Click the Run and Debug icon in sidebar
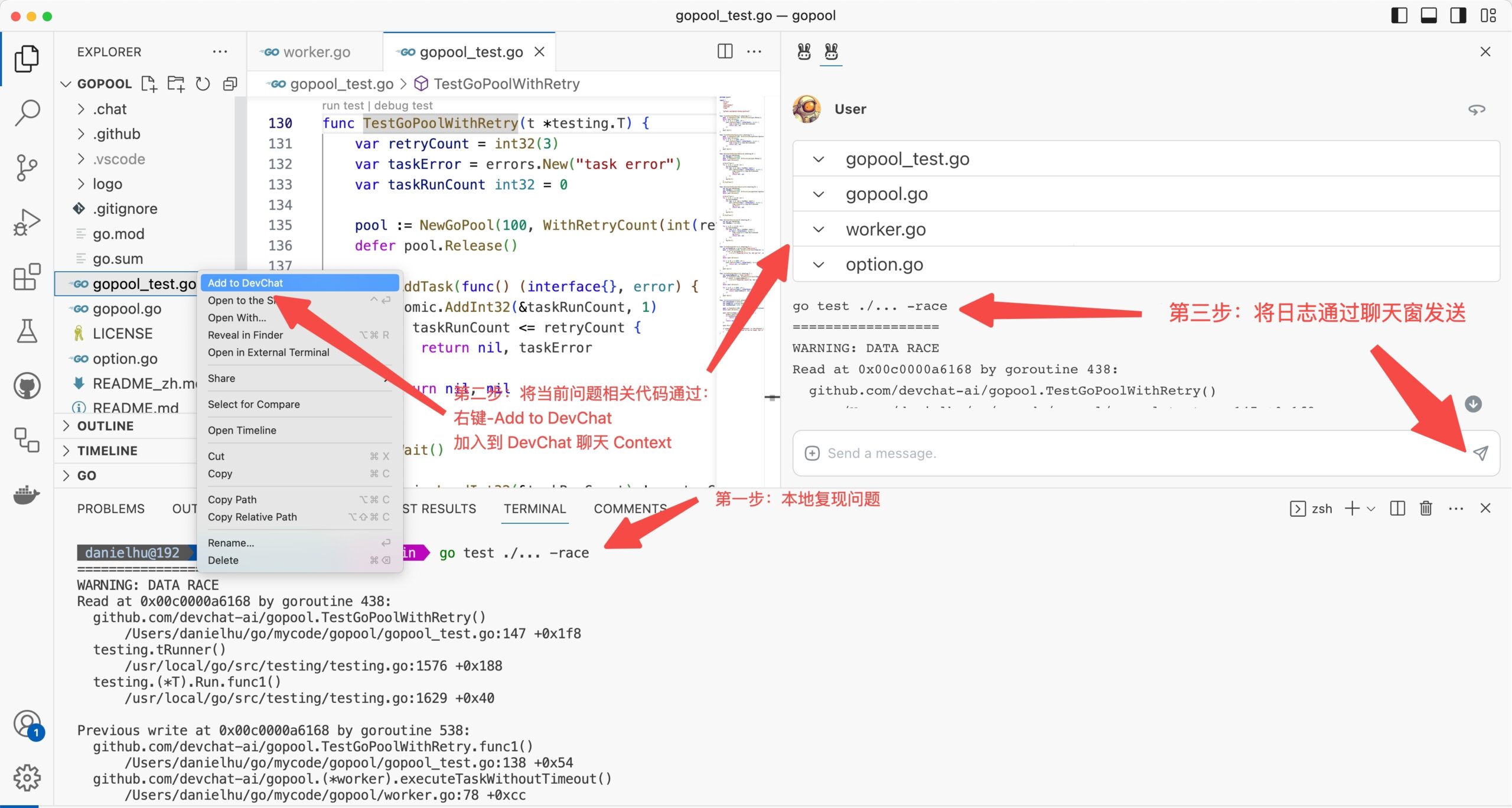Image resolution: width=1512 pixels, height=808 pixels. coord(27,222)
